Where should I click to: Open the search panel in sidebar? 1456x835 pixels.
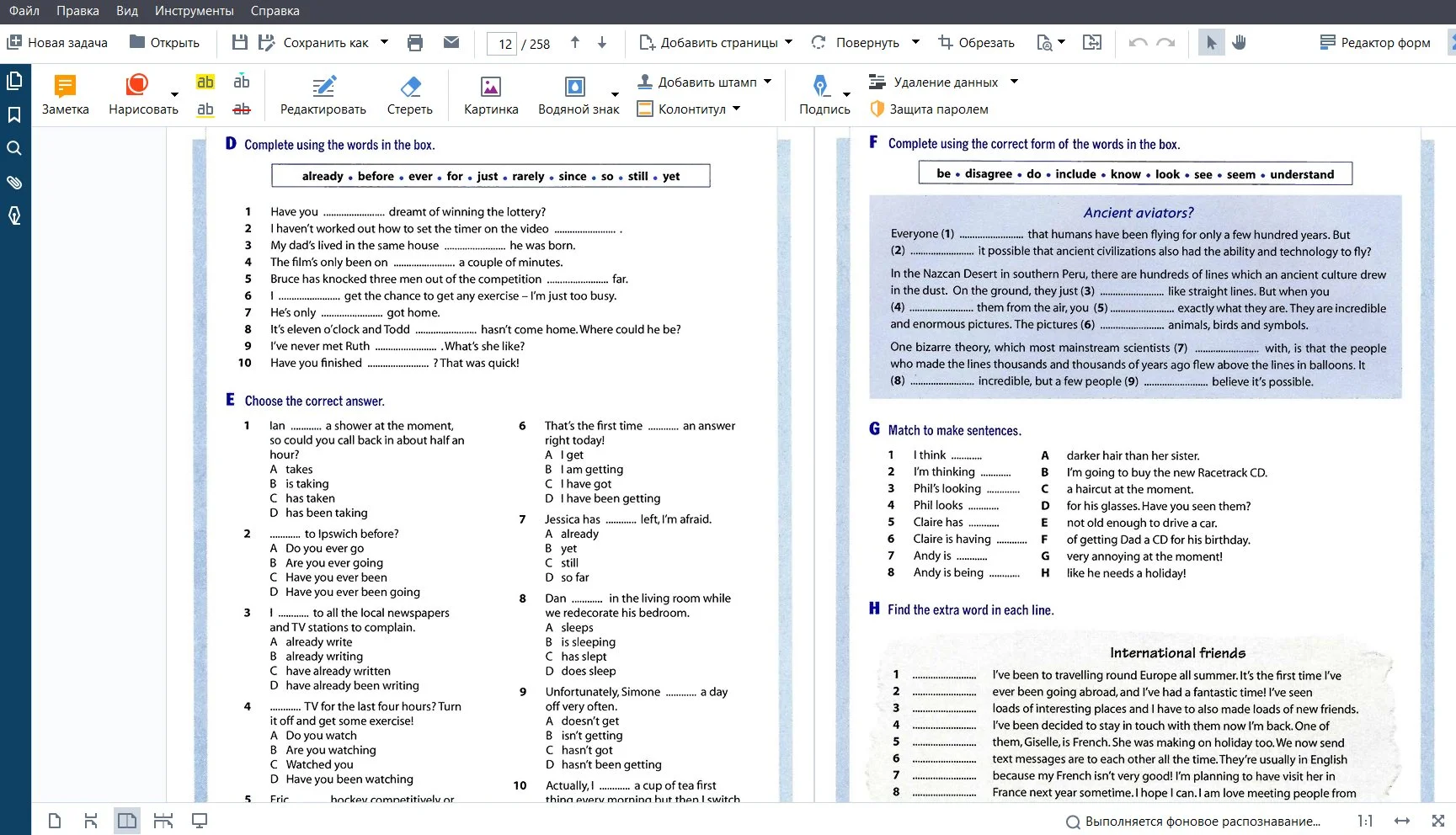pos(14,148)
